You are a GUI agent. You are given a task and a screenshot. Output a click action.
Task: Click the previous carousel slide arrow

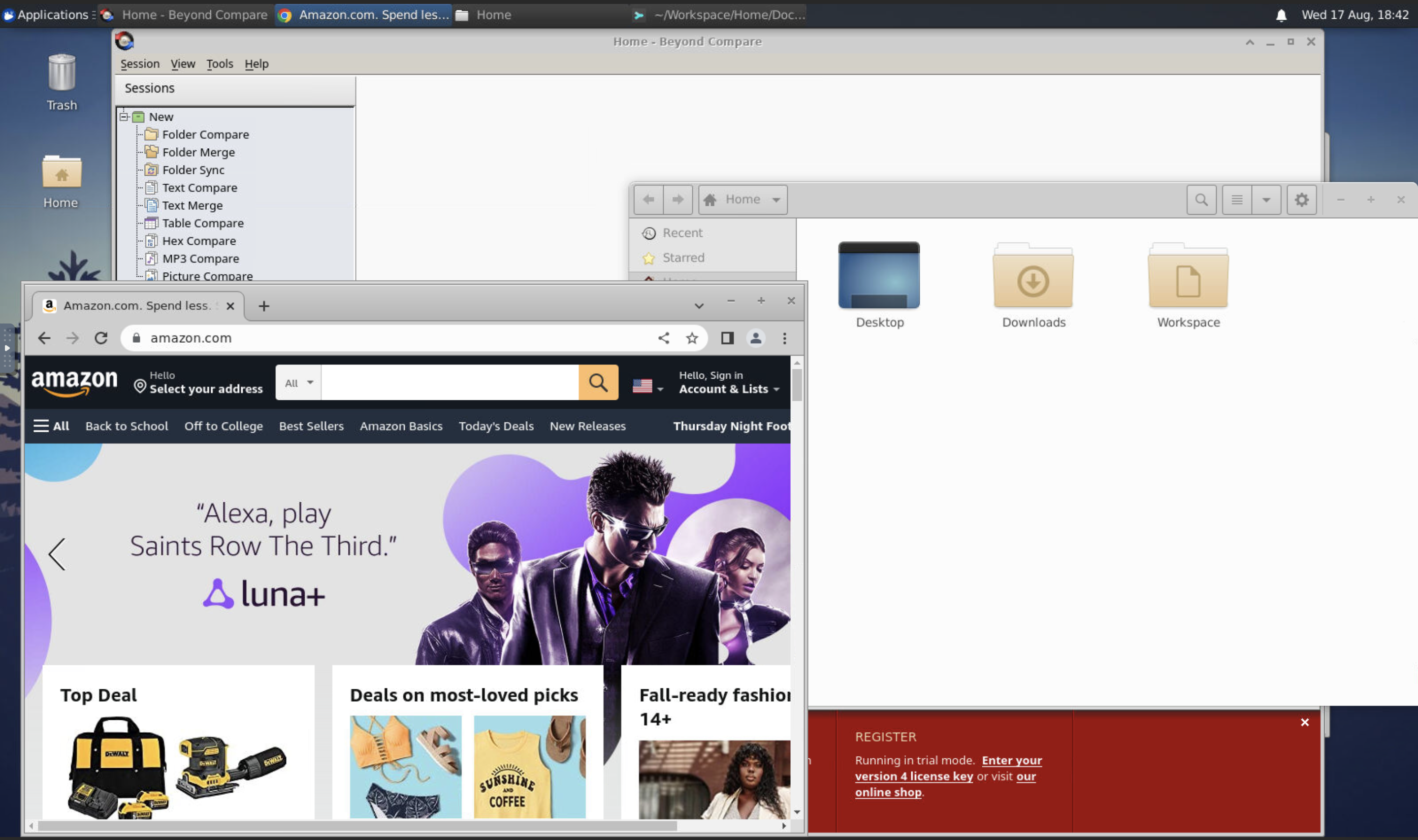57,553
